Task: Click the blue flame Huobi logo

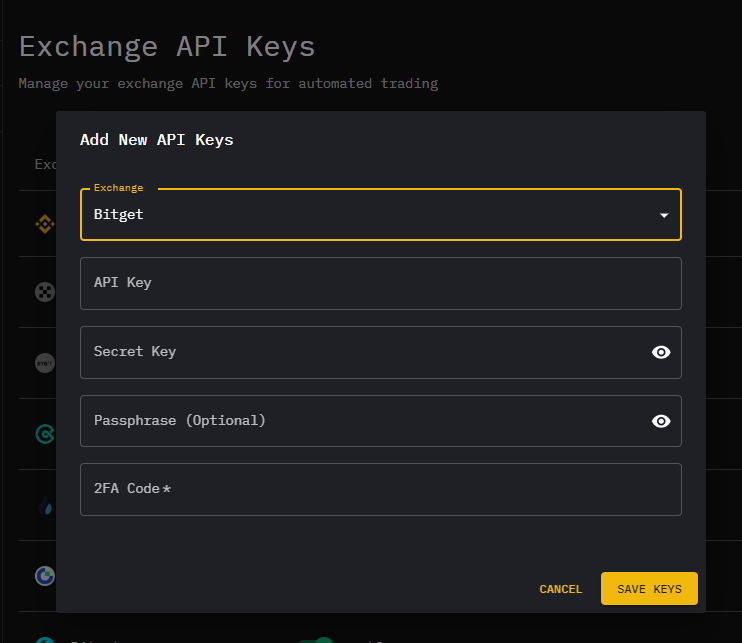Action: (x=45, y=506)
